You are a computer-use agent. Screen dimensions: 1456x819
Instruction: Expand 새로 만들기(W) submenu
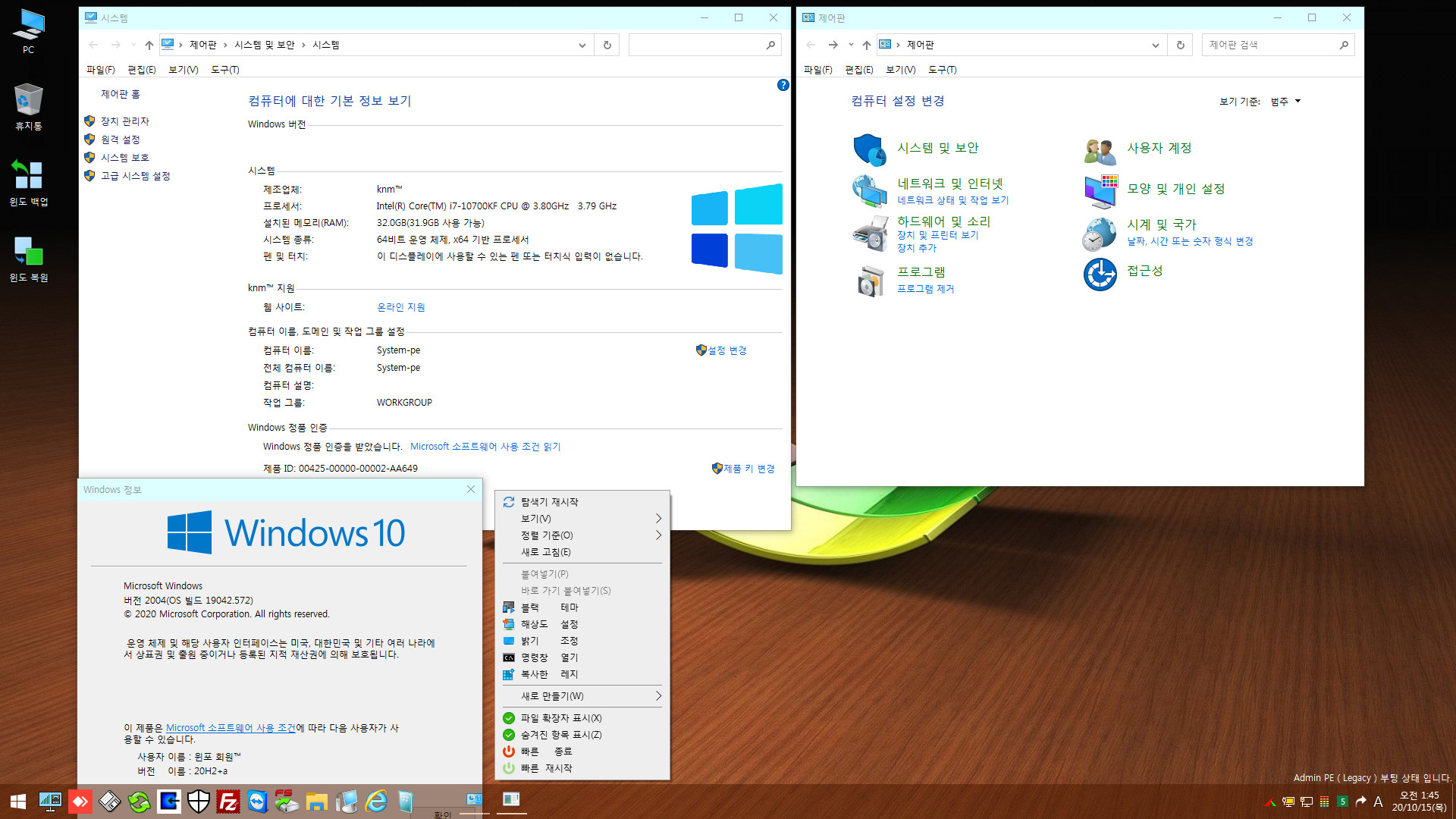click(x=582, y=696)
